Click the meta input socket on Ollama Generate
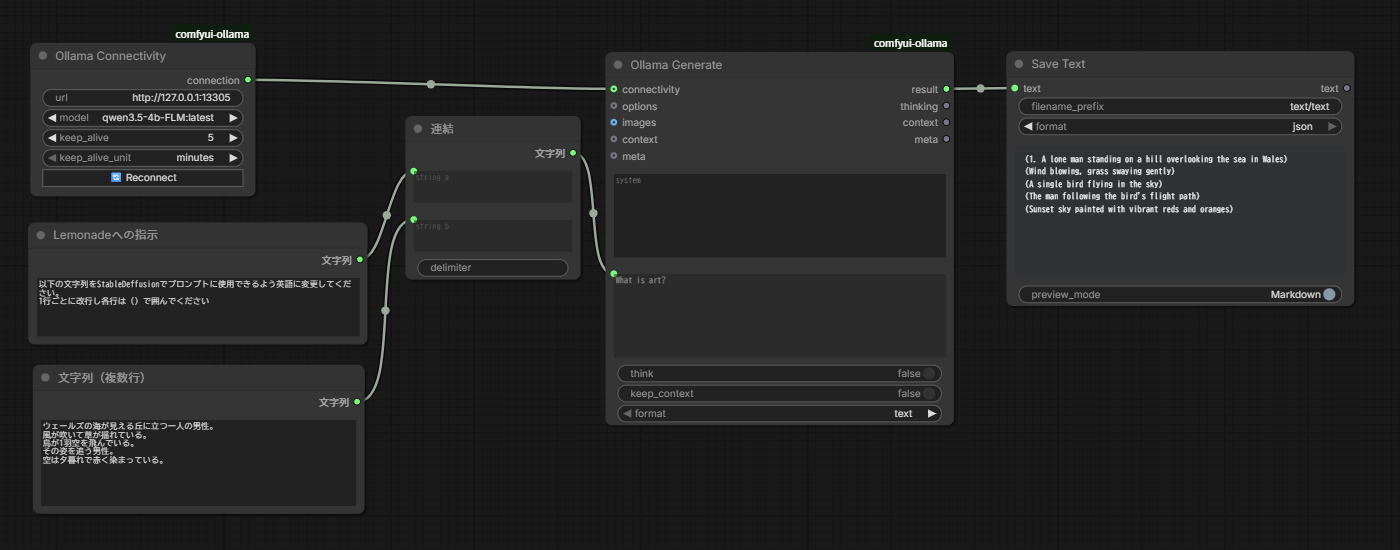The width and height of the screenshot is (1400, 550). [x=614, y=156]
